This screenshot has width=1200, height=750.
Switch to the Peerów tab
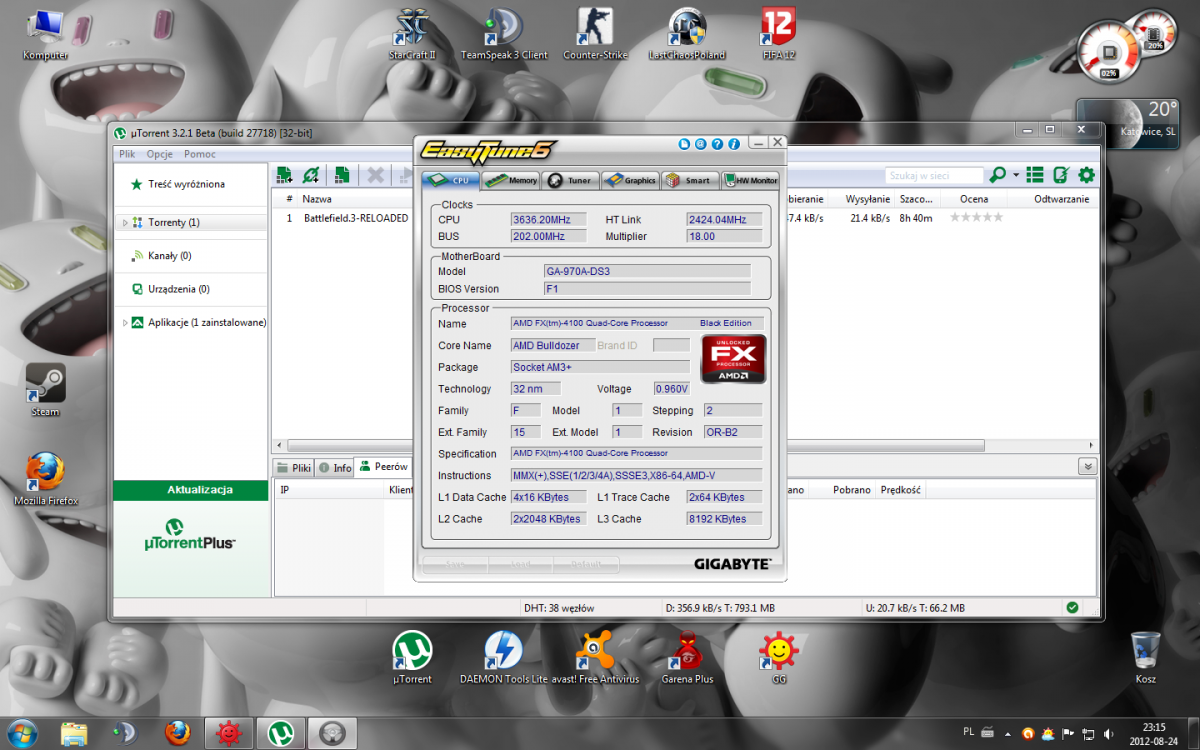tap(384, 467)
